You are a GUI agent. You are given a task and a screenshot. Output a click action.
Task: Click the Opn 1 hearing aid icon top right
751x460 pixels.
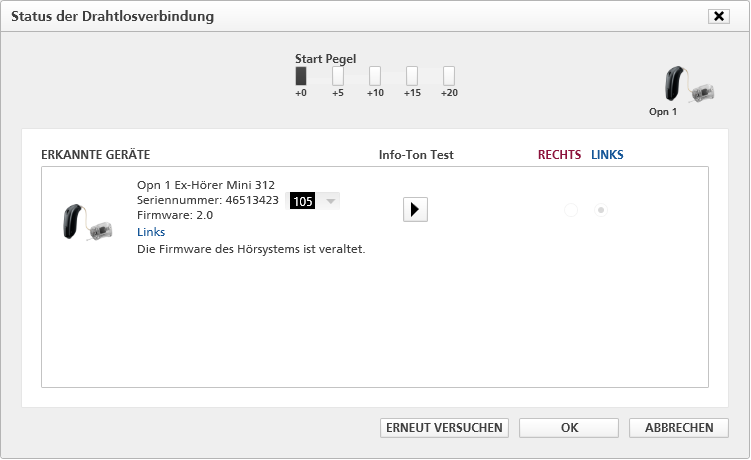pos(689,84)
